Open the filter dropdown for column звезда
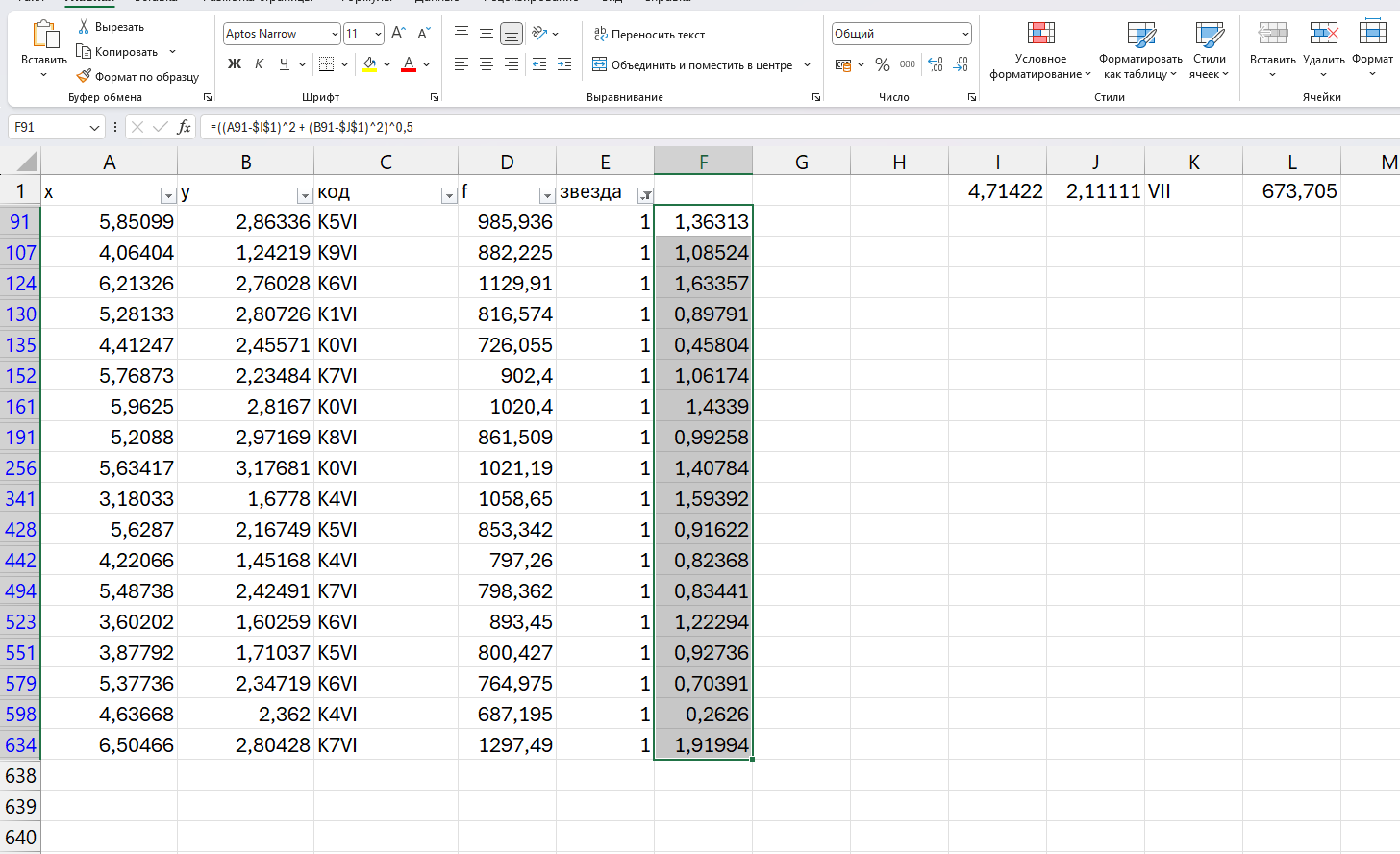Screen dimensions: 1400x854 [x=646, y=195]
